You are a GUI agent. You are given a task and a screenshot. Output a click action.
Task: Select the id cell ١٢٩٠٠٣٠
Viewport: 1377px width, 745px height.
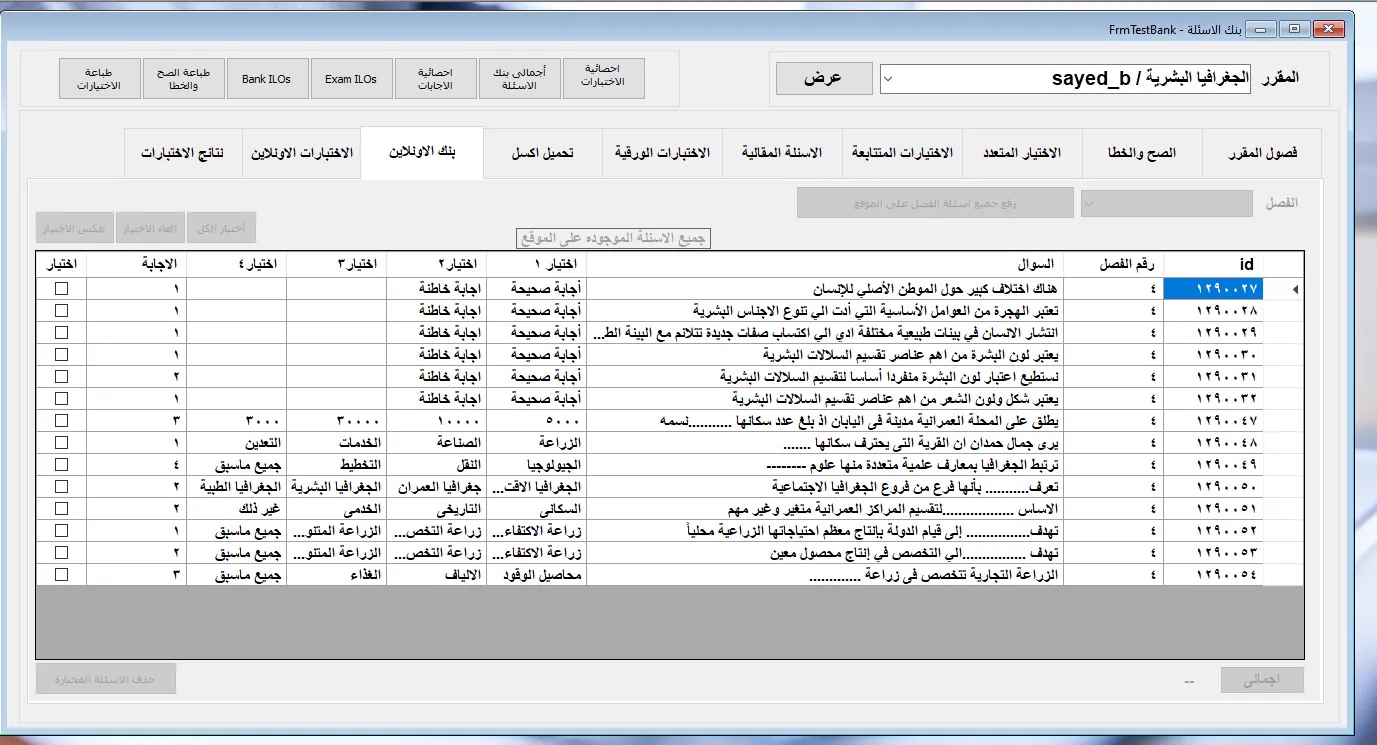click(1213, 354)
